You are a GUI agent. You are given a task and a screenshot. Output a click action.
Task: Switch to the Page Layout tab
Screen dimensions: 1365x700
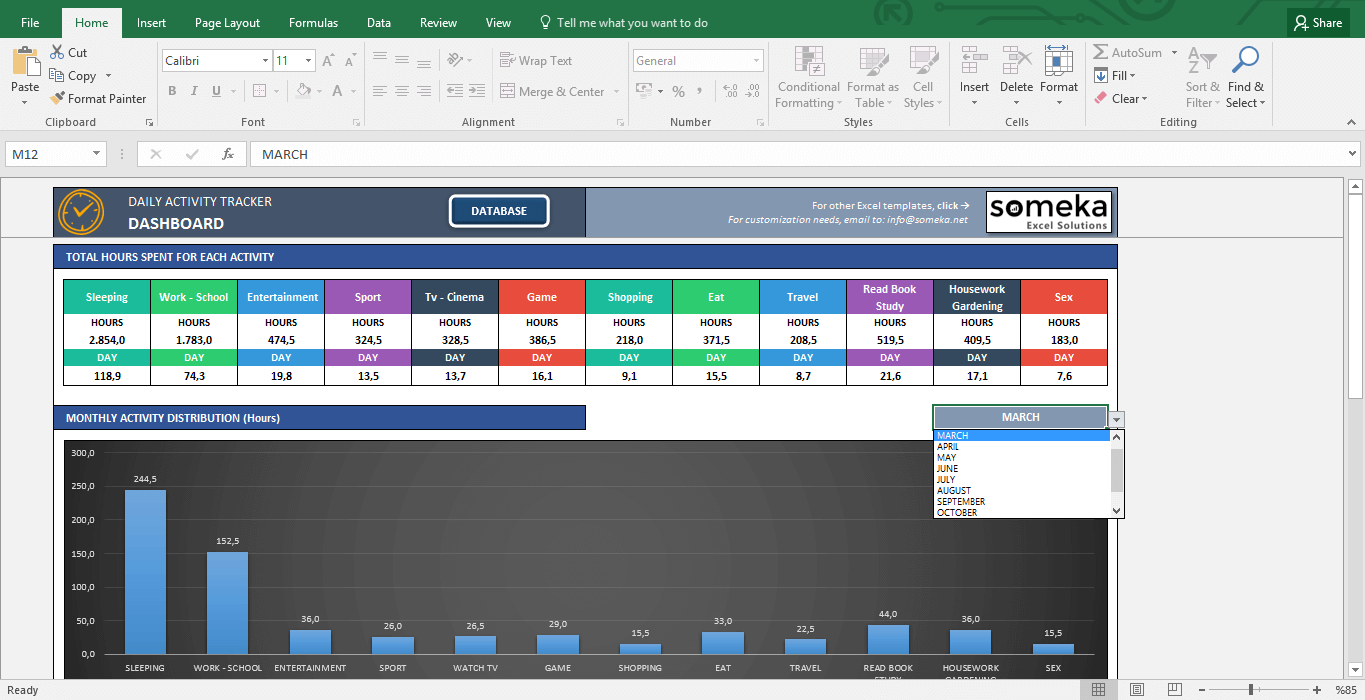(227, 23)
